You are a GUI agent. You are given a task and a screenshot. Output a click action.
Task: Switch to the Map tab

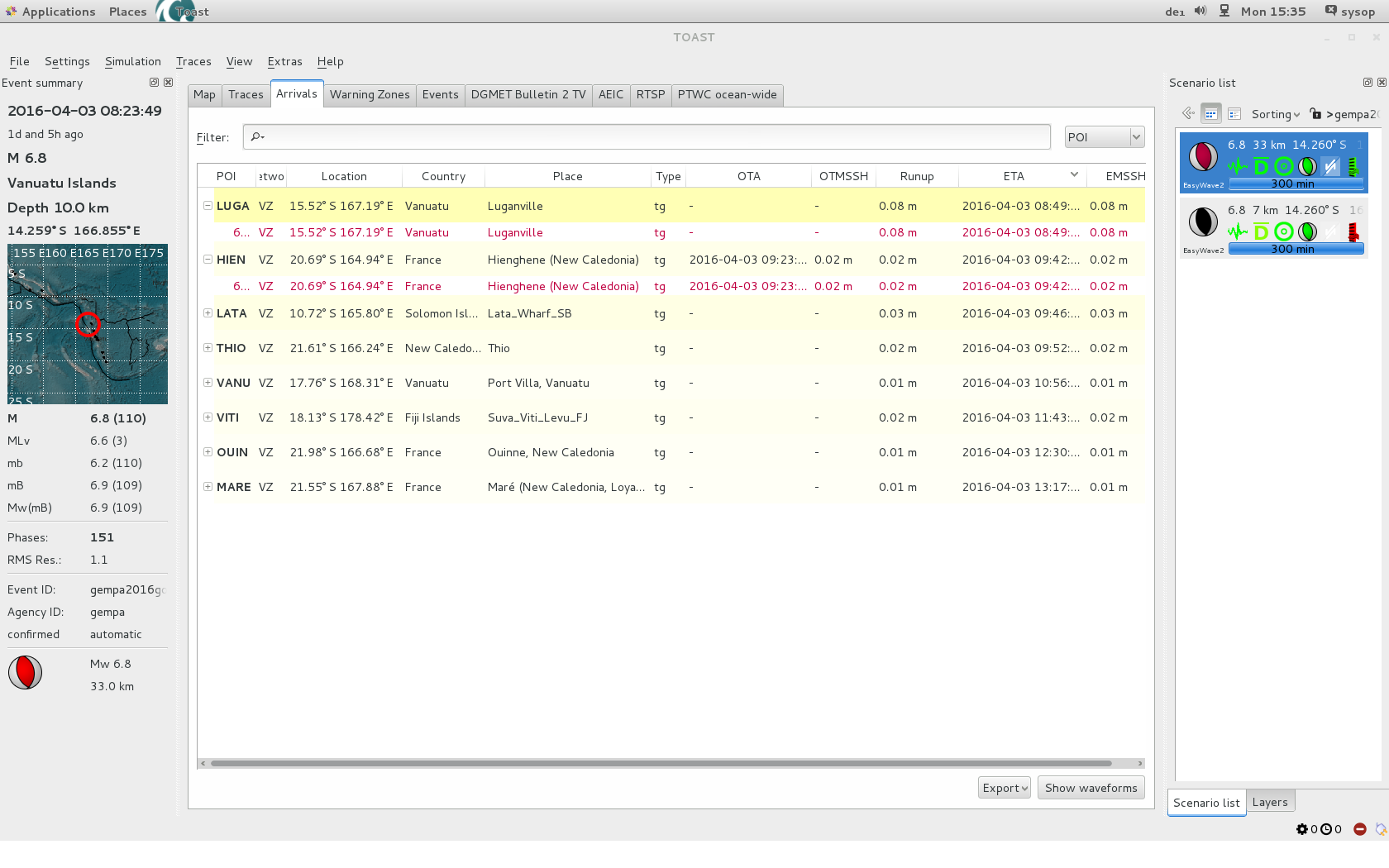204,95
